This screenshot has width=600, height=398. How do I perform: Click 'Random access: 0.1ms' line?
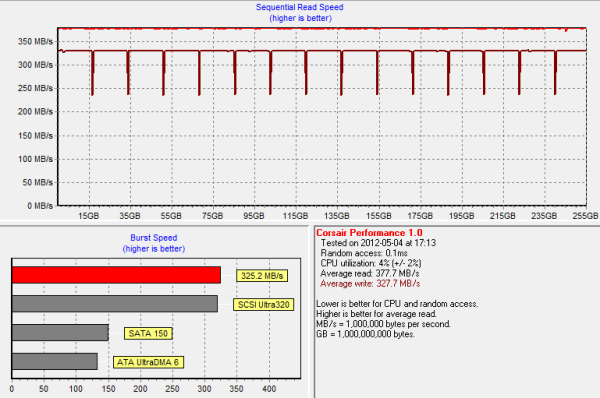coord(364,253)
